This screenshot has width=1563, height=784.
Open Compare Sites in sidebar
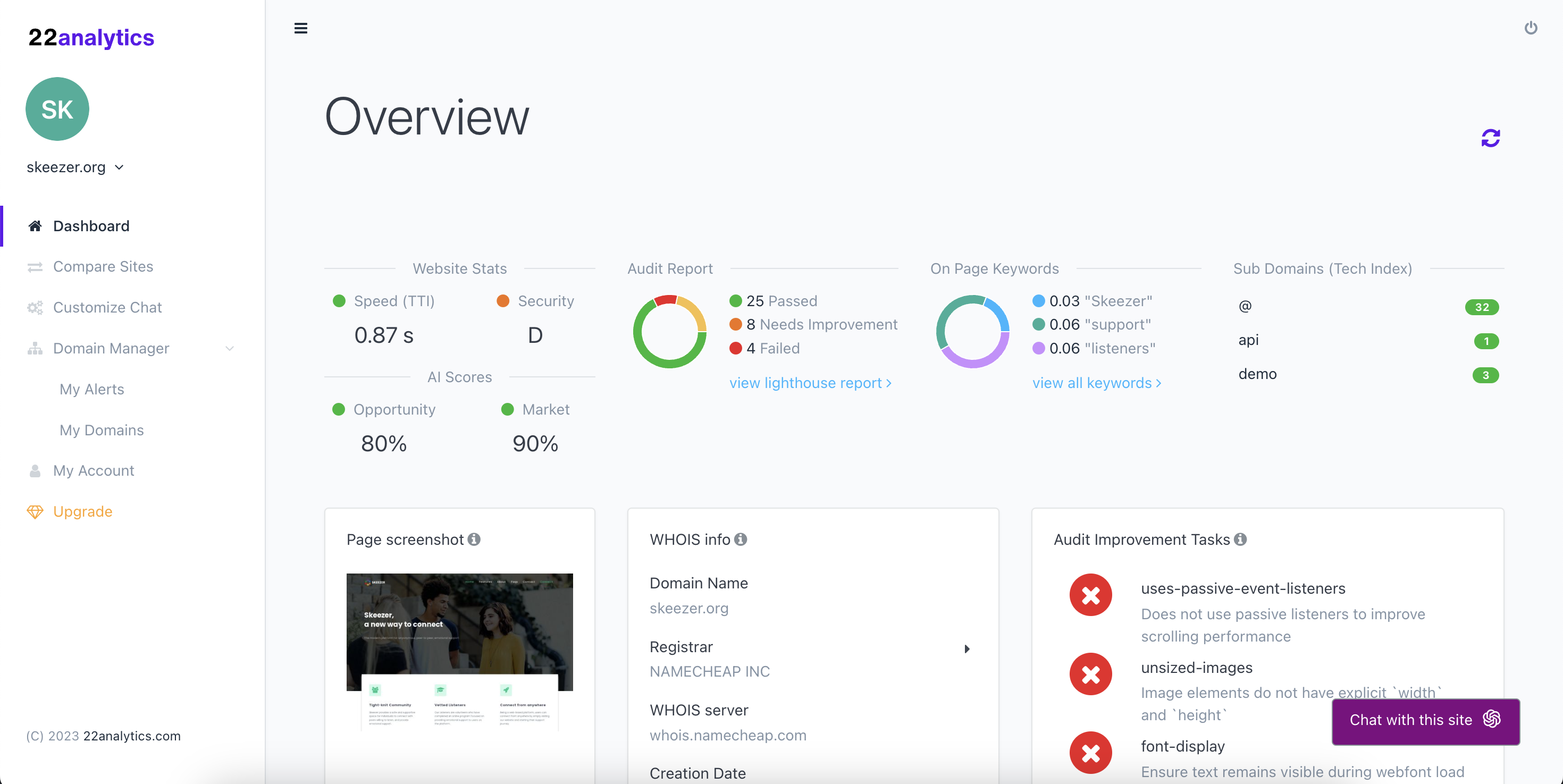click(x=103, y=266)
